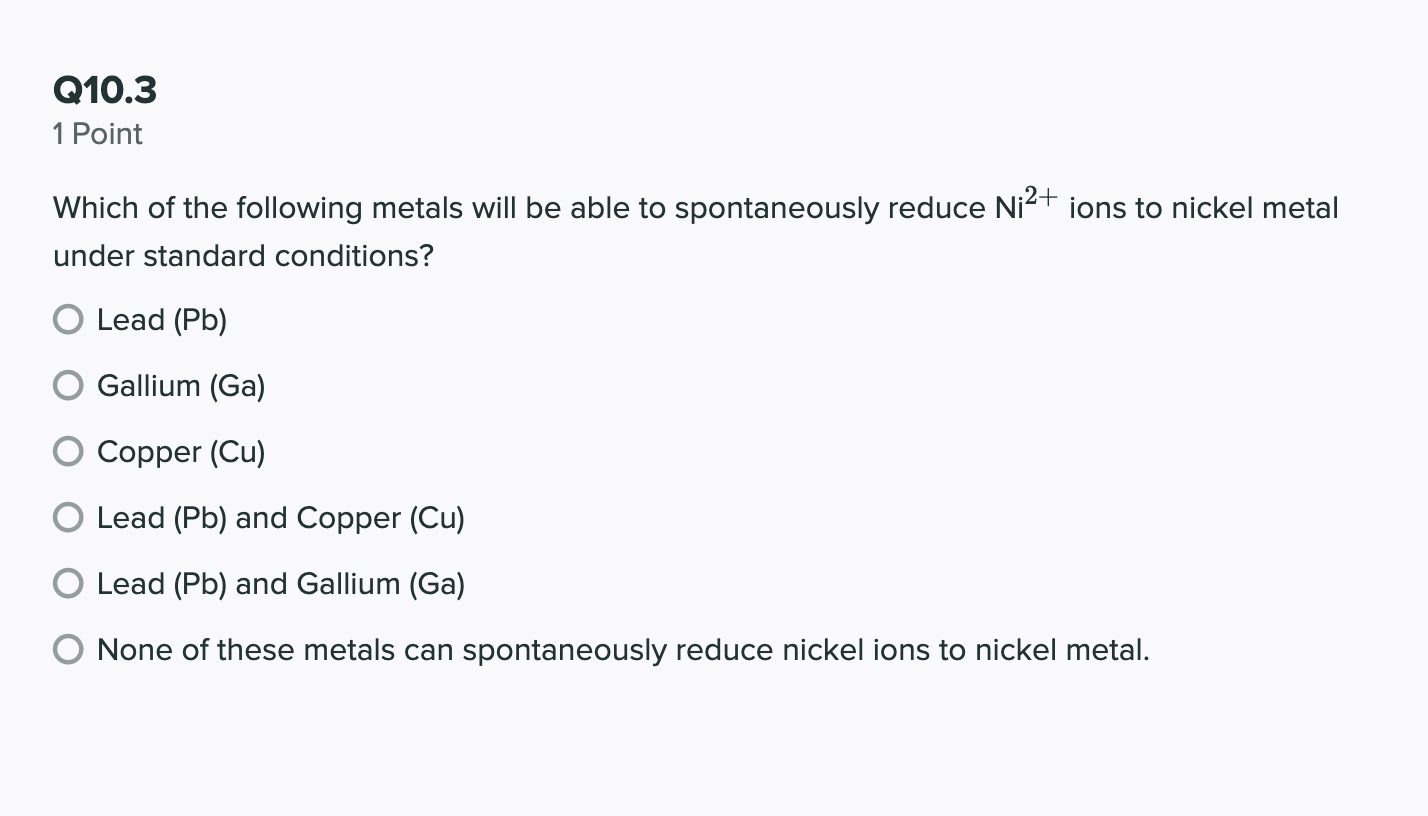Choose radio for Lead (Pb) and Gallium (Ga)
Image resolution: width=1428 pixels, height=816 pixels.
68,584
